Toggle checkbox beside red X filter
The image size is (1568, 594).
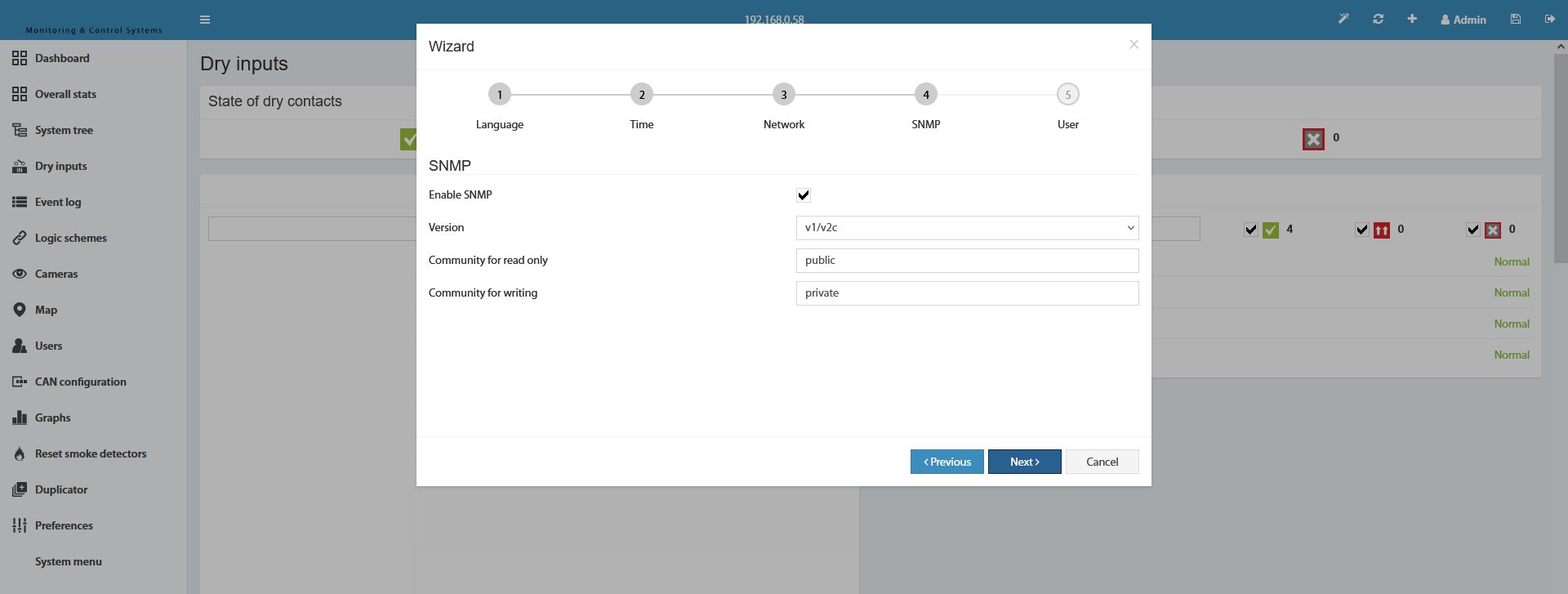tap(1473, 230)
